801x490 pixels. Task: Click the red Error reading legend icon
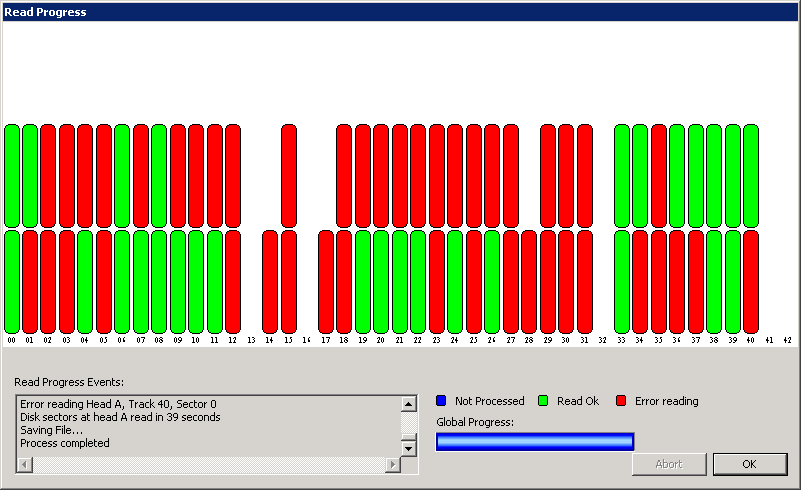621,401
